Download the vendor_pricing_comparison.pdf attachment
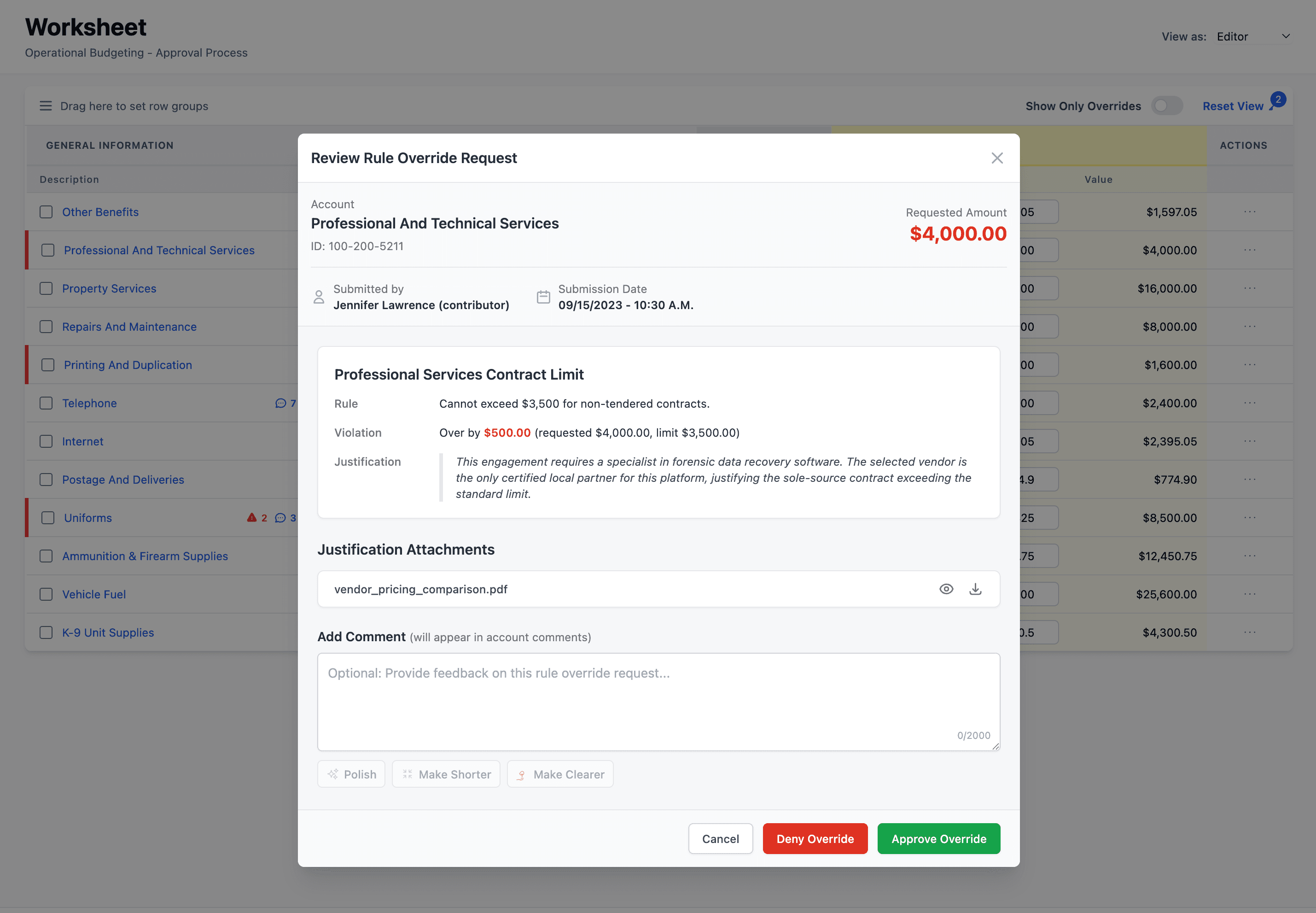The width and height of the screenshot is (1316, 913). click(x=975, y=589)
